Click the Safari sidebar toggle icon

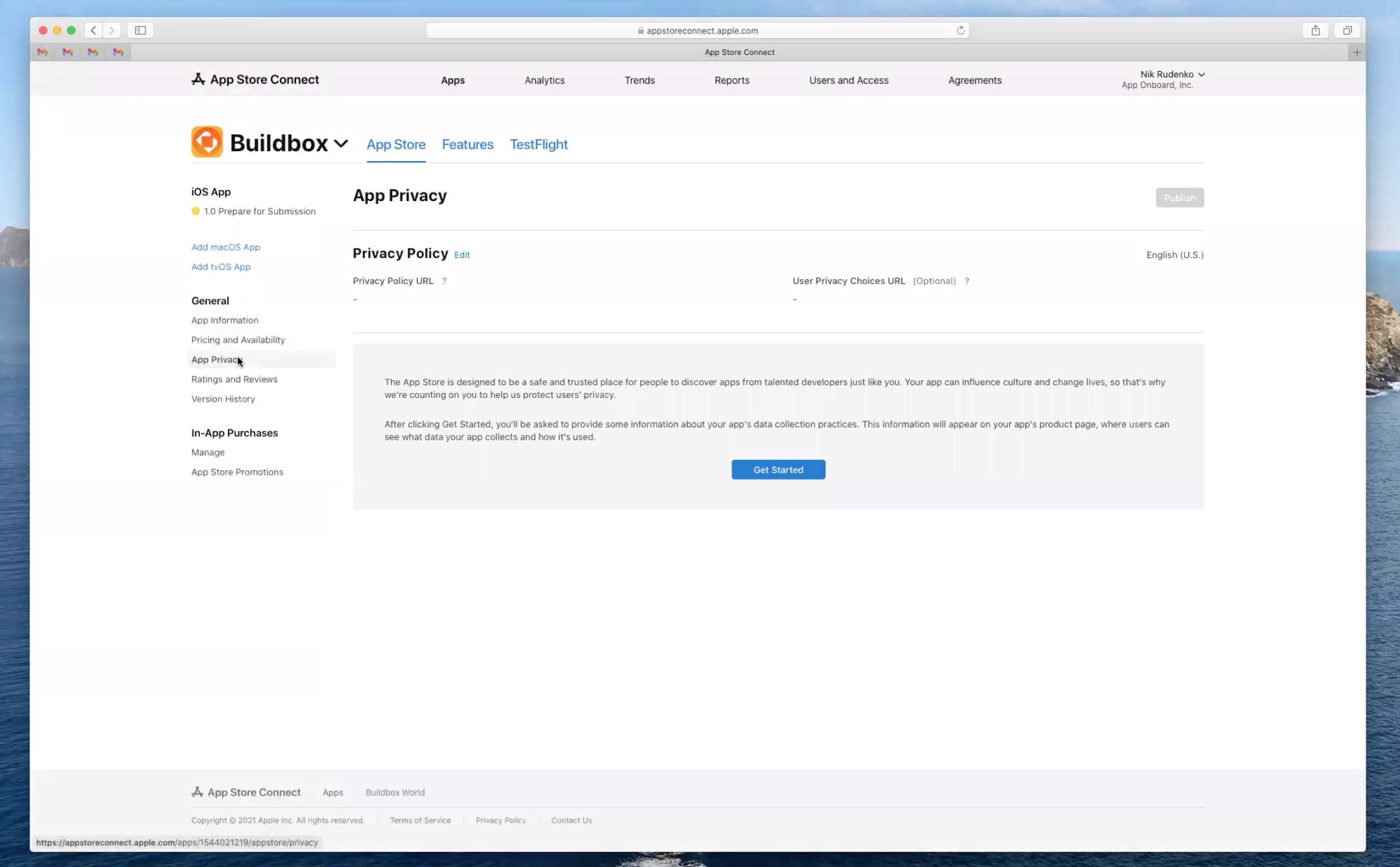[x=140, y=30]
